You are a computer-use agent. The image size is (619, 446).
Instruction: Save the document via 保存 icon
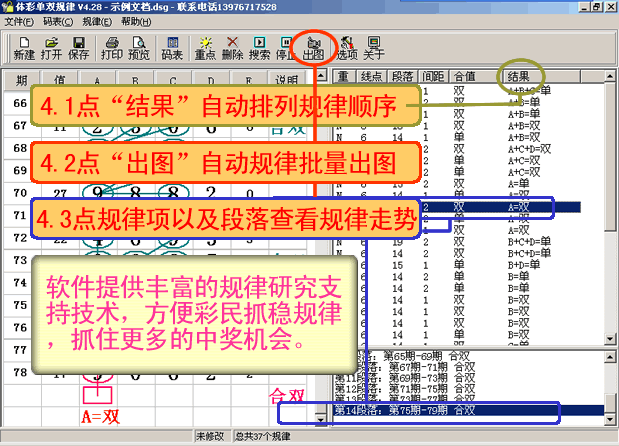[79, 48]
